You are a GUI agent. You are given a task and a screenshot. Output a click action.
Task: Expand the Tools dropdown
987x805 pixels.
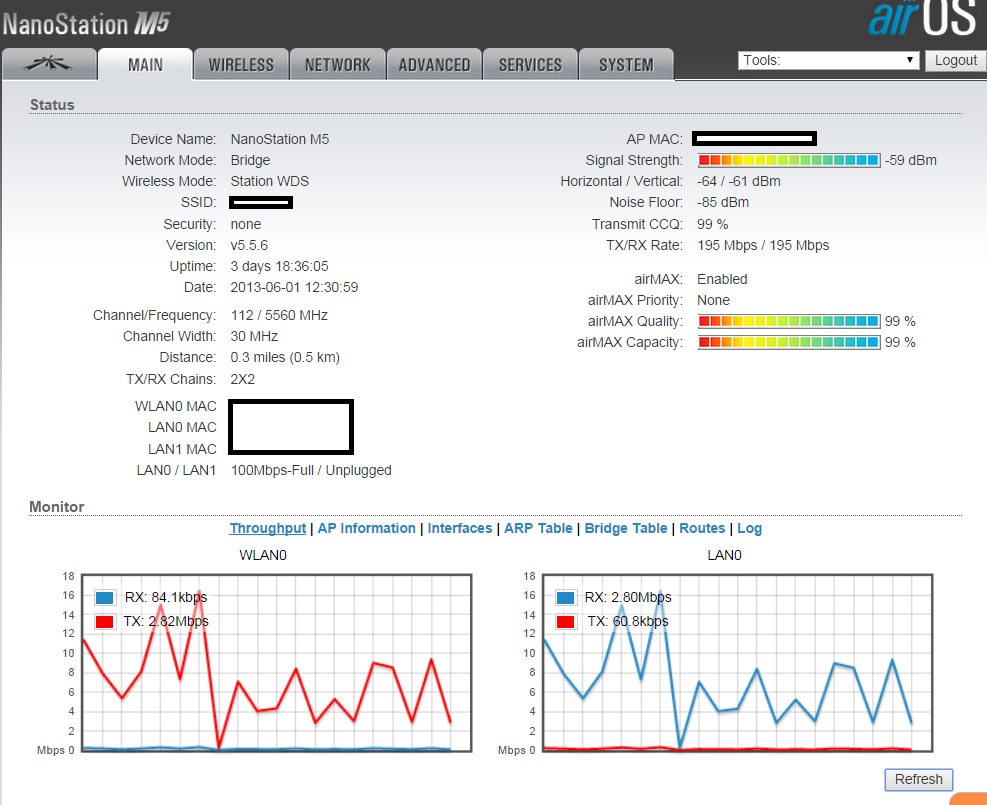pos(828,60)
